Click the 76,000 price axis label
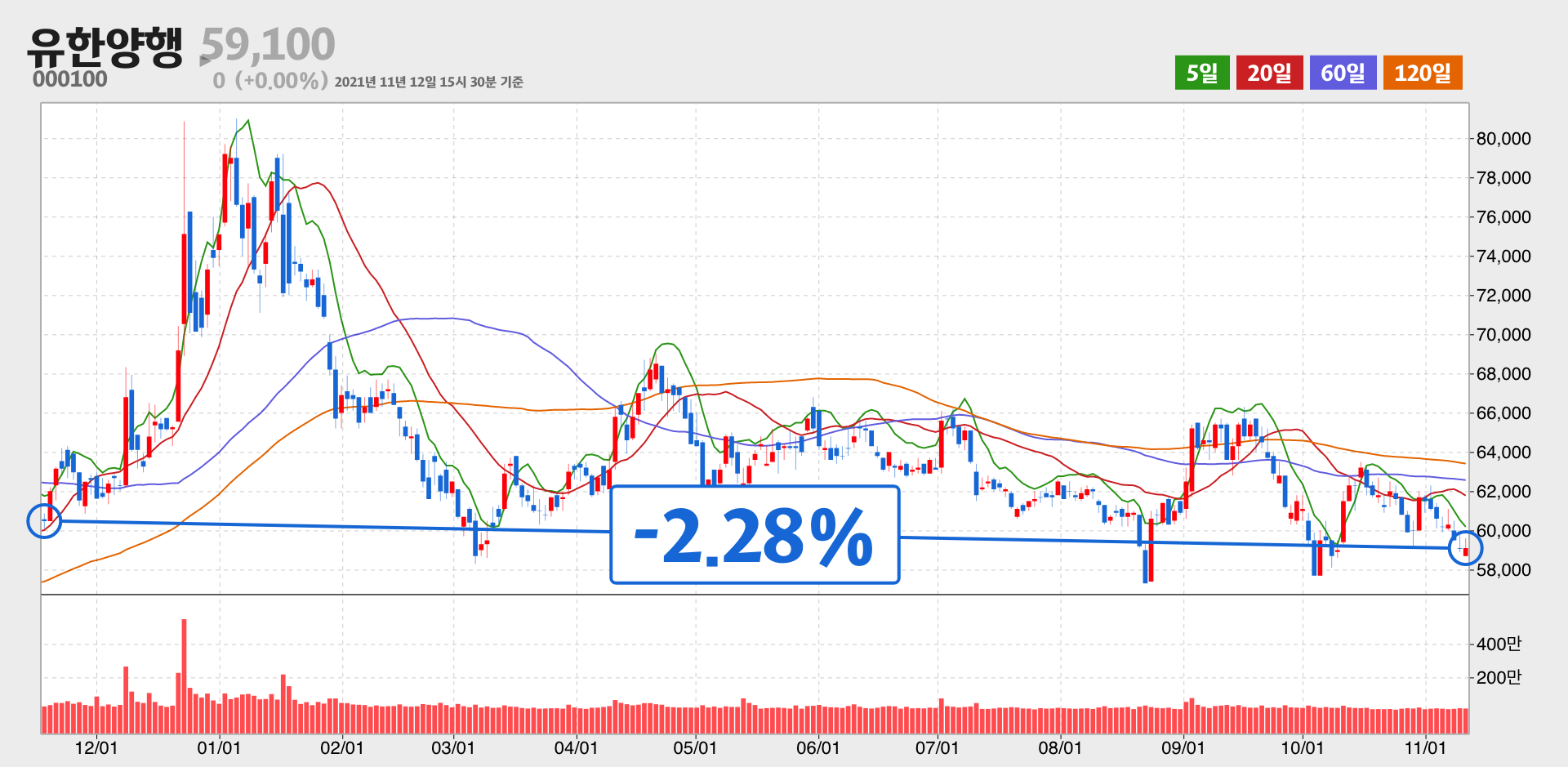1568x767 pixels. pos(1503,217)
